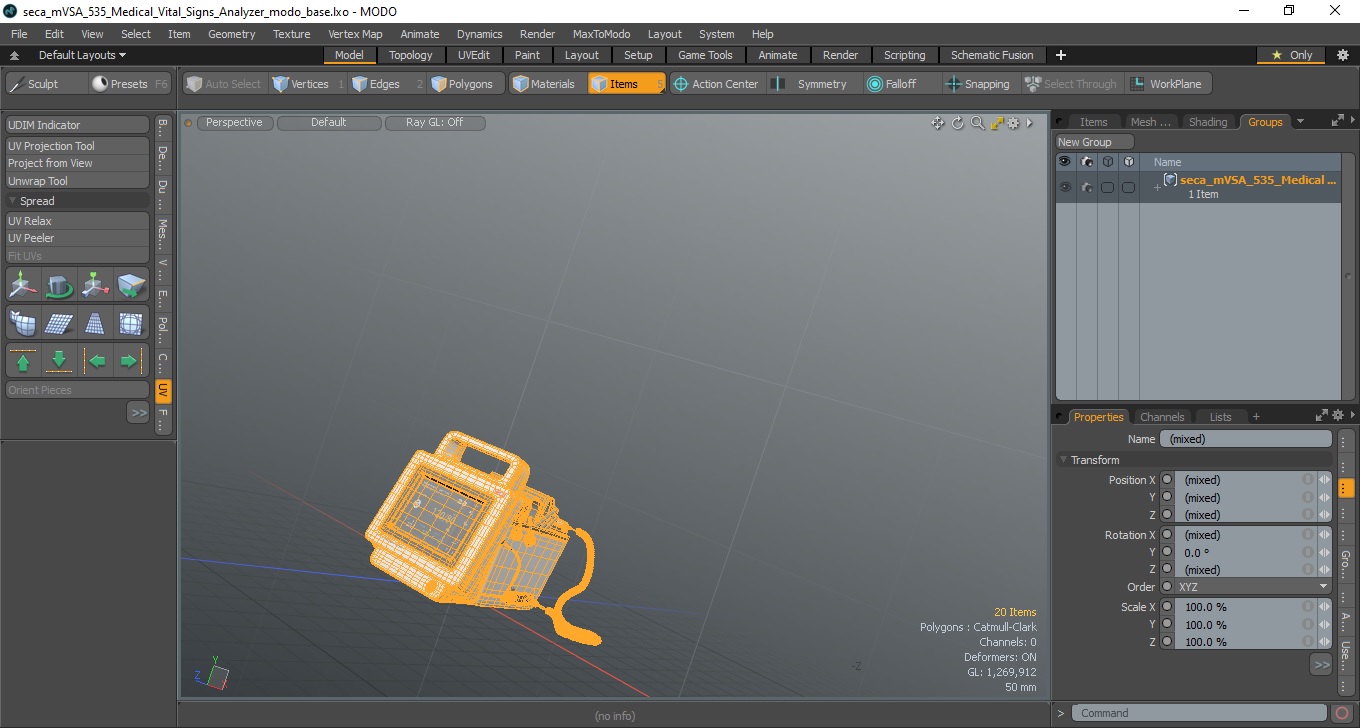Click the UV Relax button

click(x=78, y=221)
